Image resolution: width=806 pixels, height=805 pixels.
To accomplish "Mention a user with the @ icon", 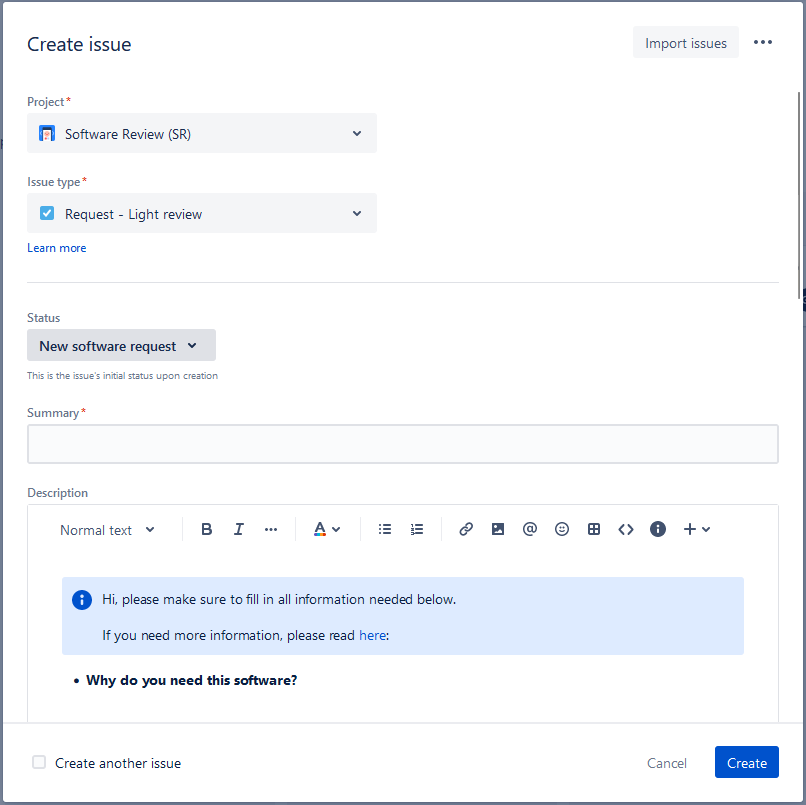I will pos(530,529).
